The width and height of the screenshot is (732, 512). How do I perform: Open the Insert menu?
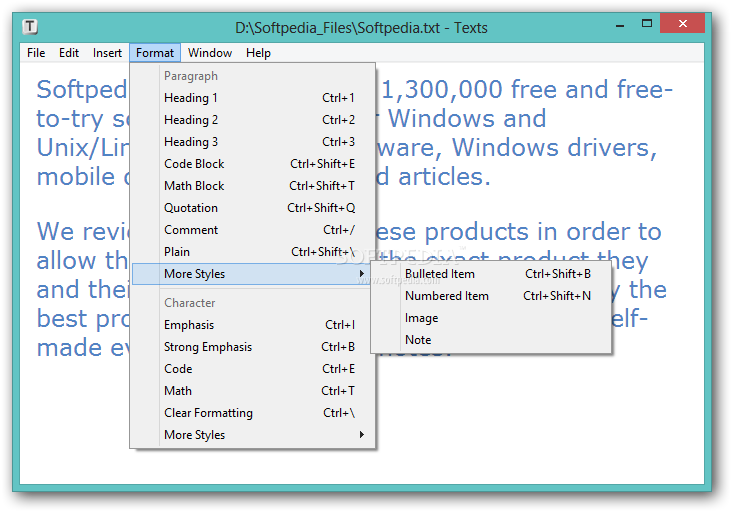click(107, 53)
